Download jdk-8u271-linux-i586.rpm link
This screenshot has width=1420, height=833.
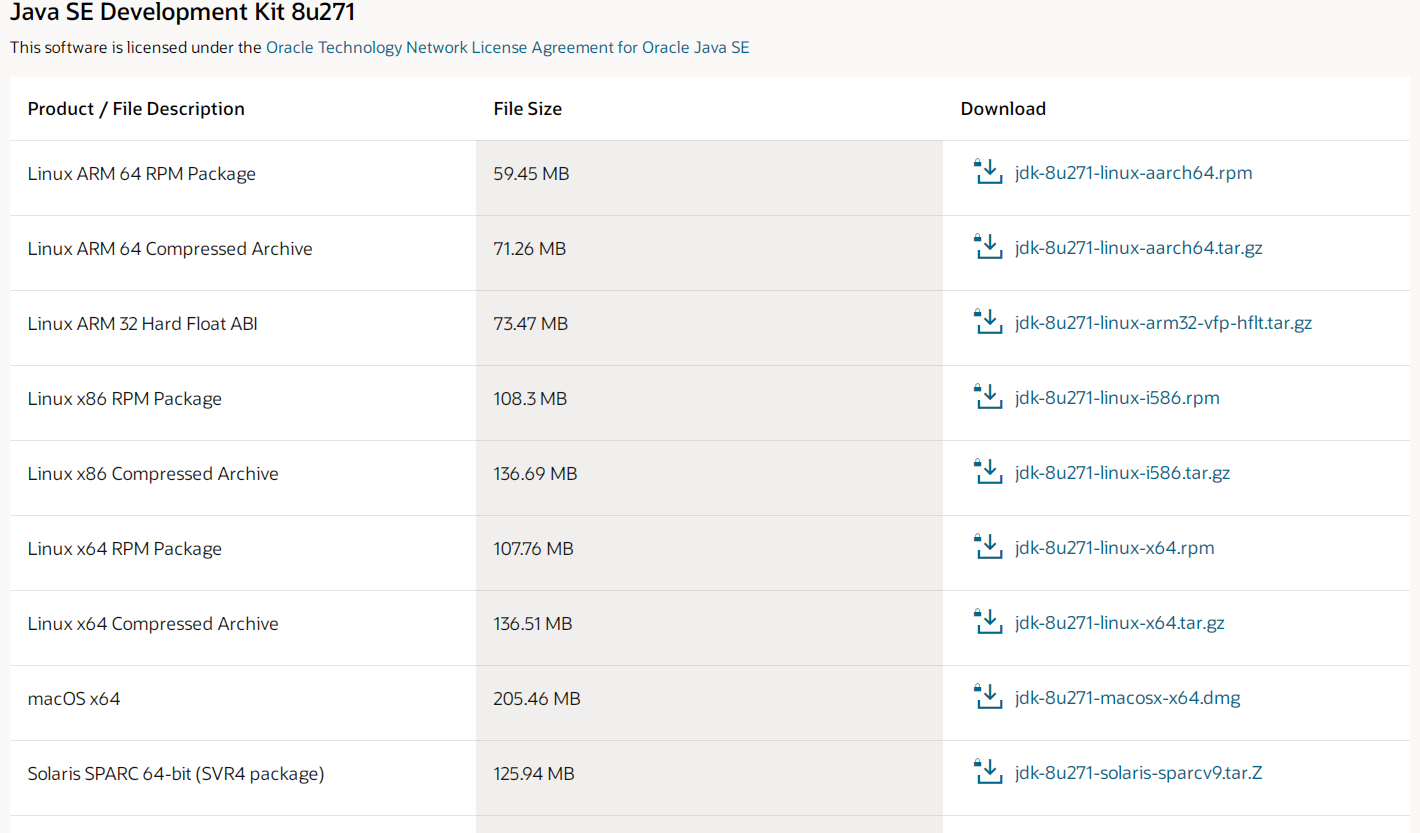tap(1117, 398)
